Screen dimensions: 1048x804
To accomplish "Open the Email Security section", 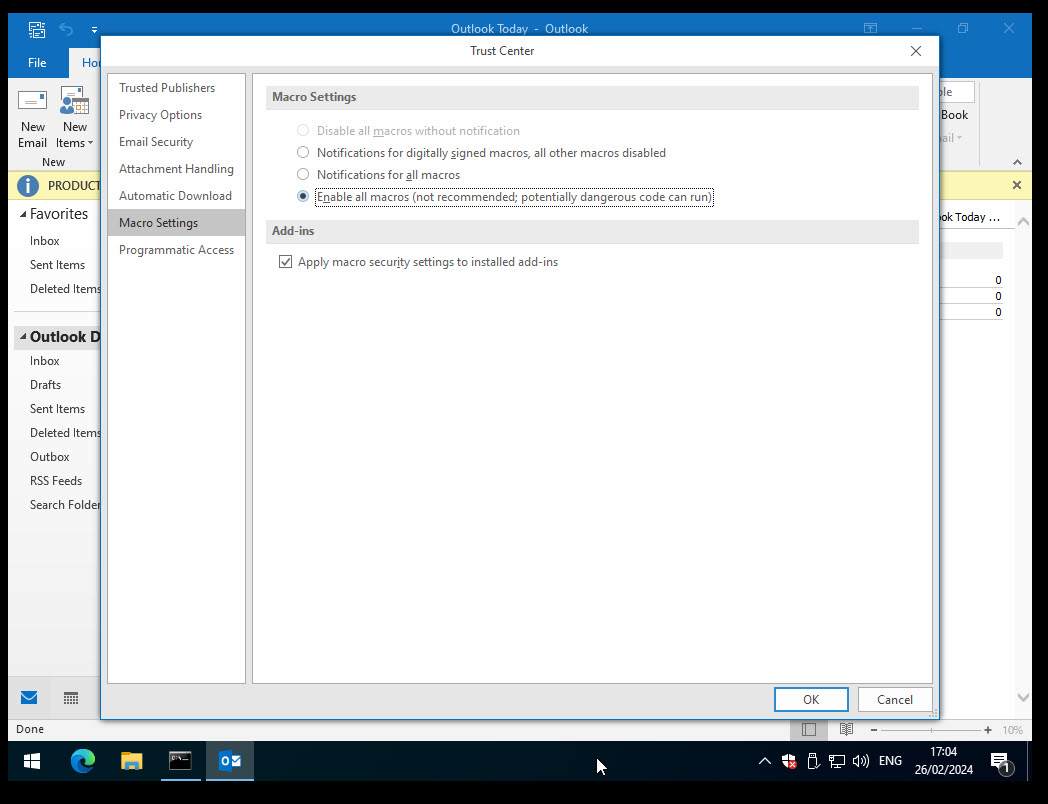I will point(156,142).
